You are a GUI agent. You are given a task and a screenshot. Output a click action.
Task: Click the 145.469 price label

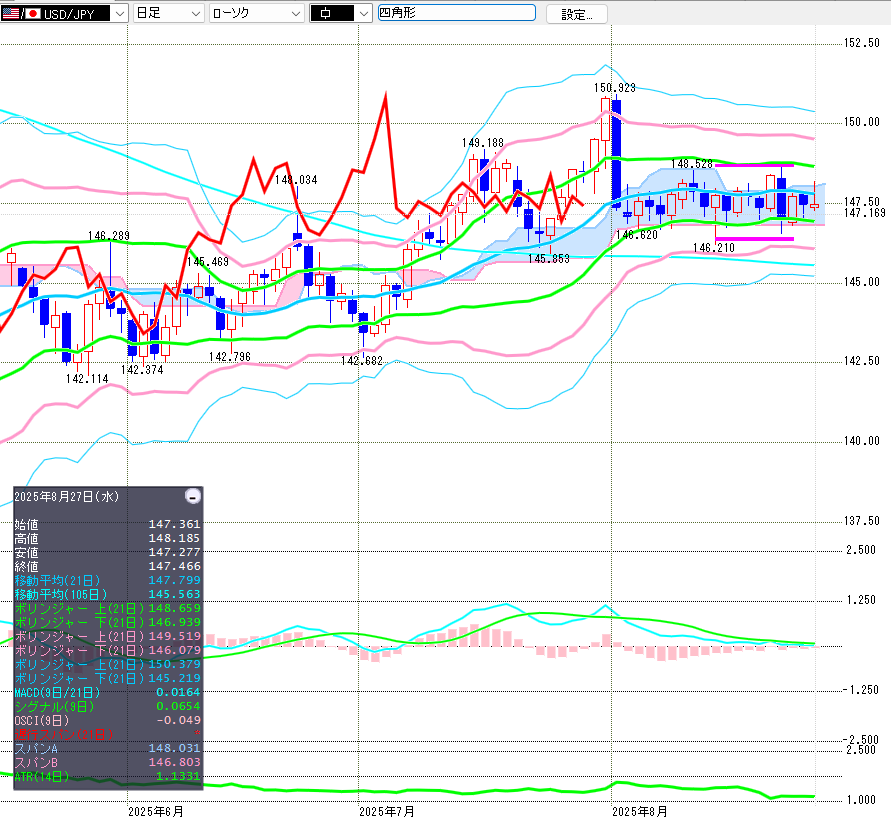pos(208,261)
